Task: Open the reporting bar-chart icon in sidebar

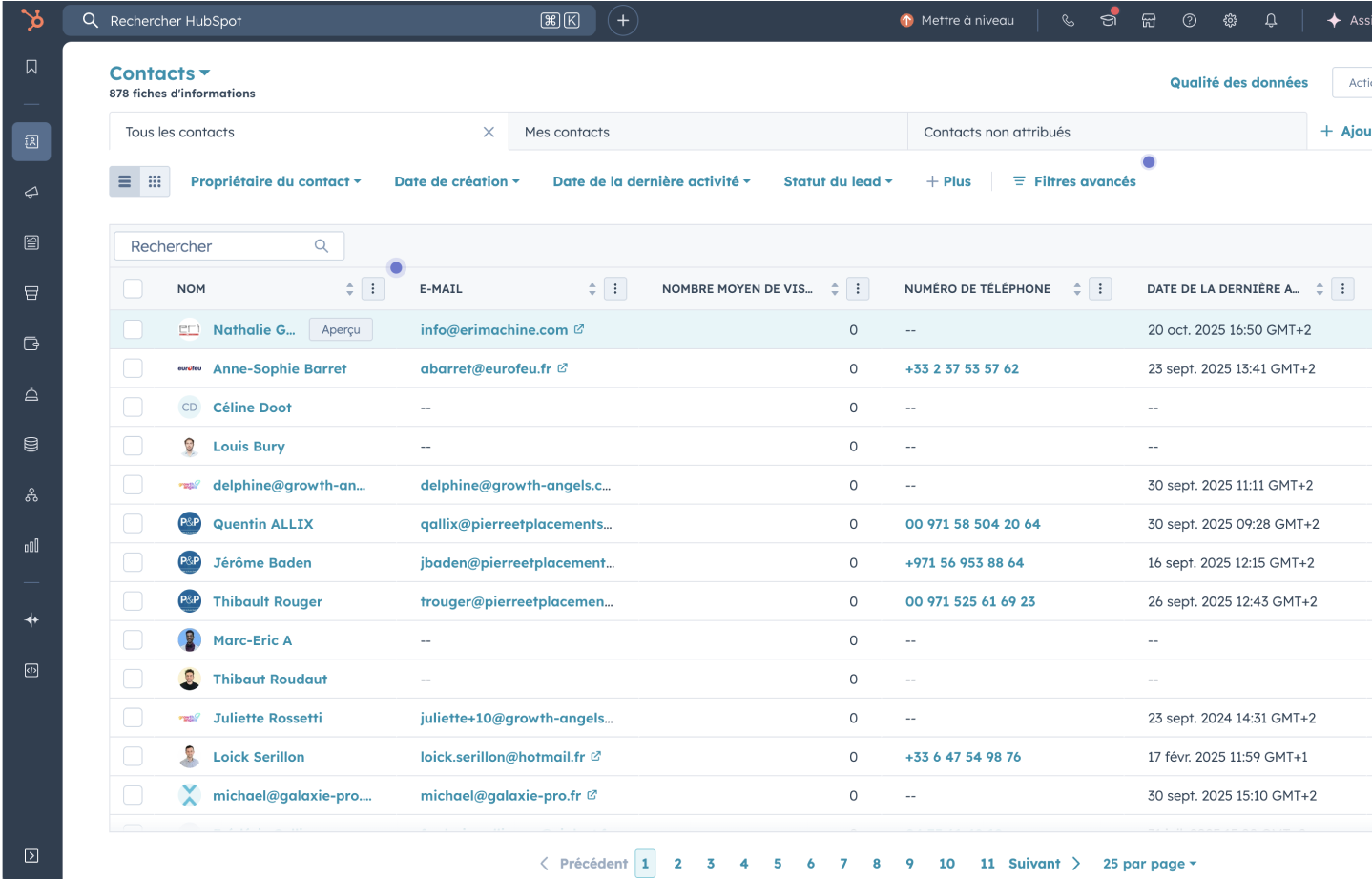Action: pos(31,545)
